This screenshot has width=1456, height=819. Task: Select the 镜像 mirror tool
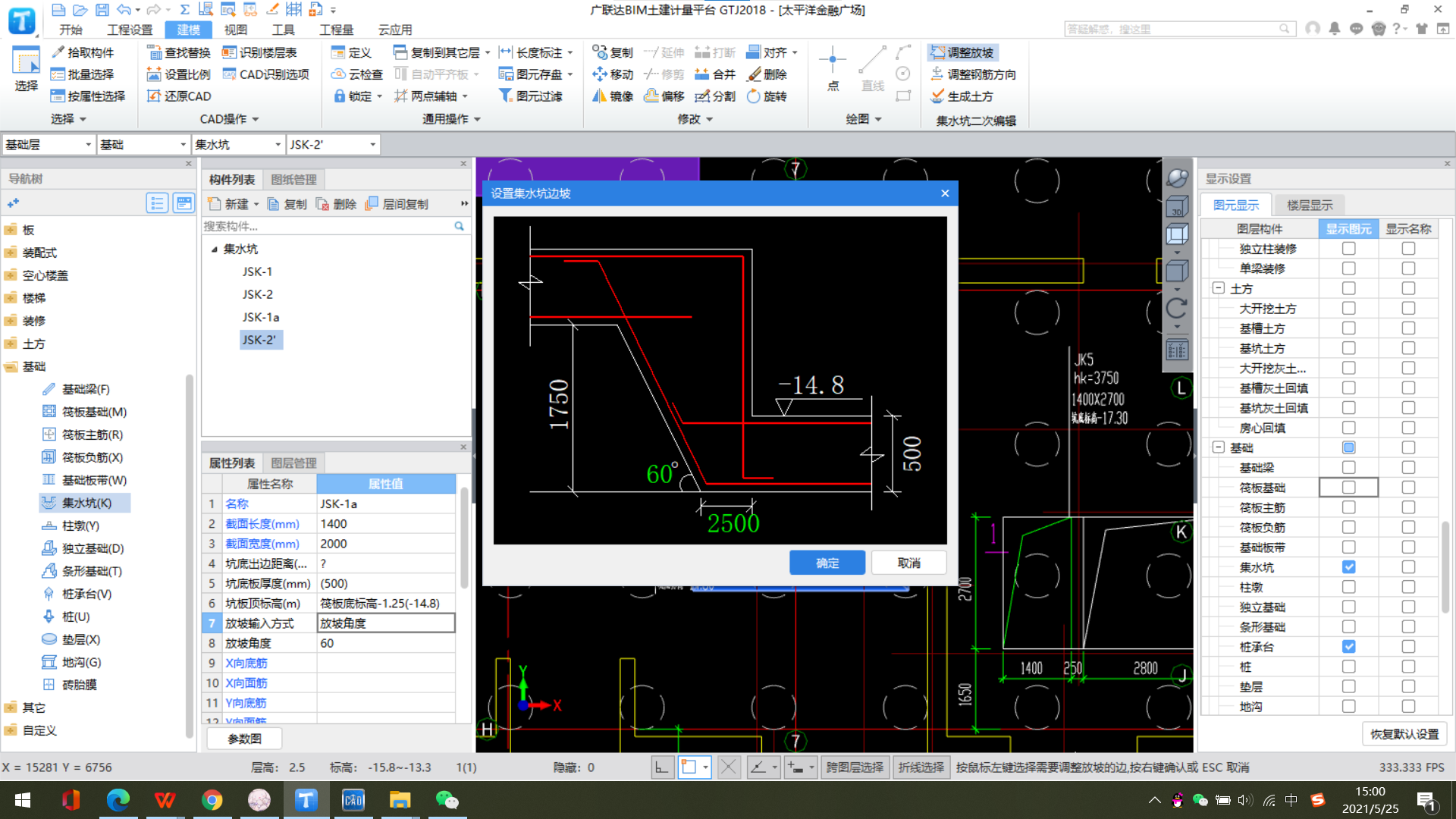pos(600,96)
